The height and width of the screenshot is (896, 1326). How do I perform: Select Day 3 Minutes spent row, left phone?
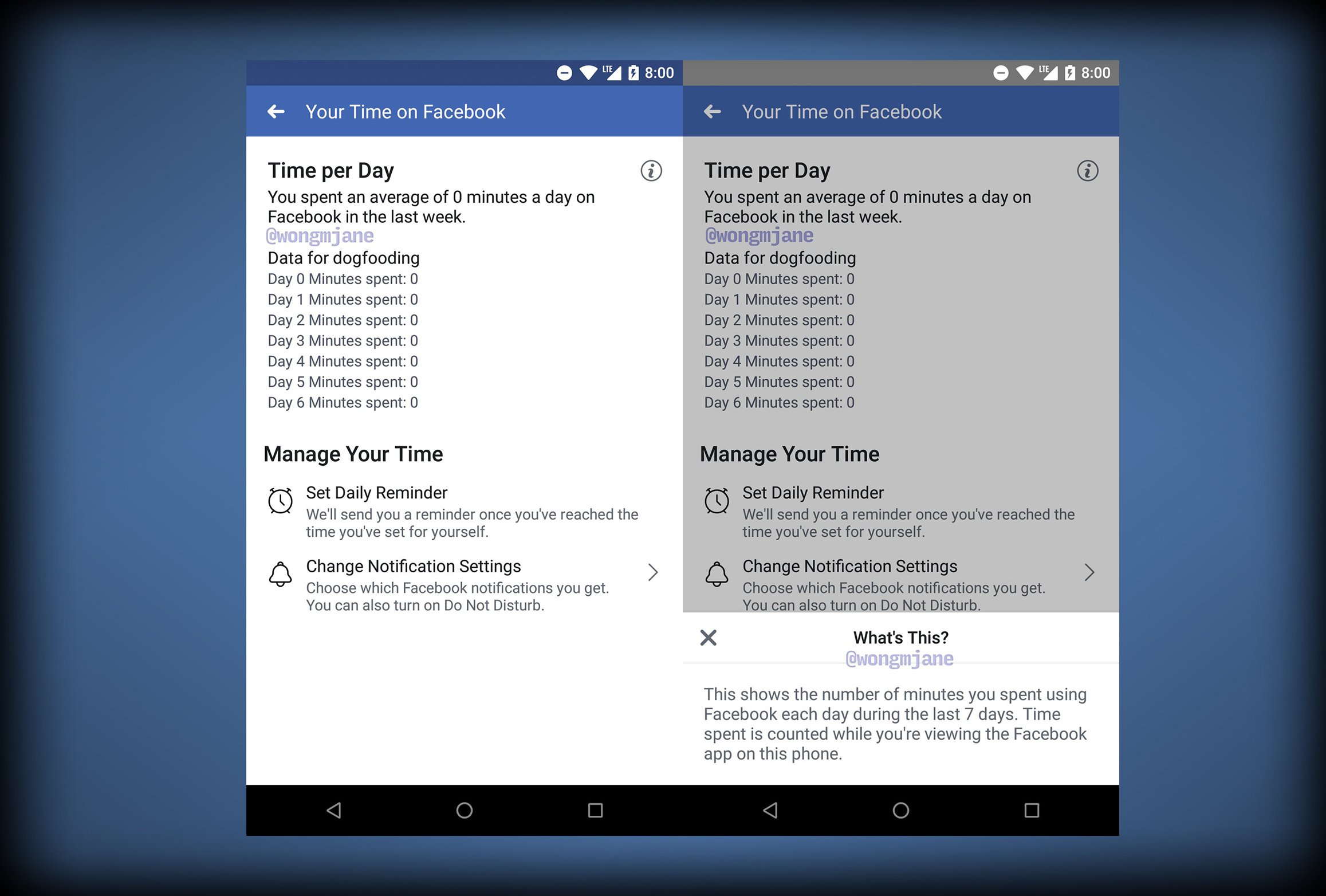pyautogui.click(x=343, y=341)
